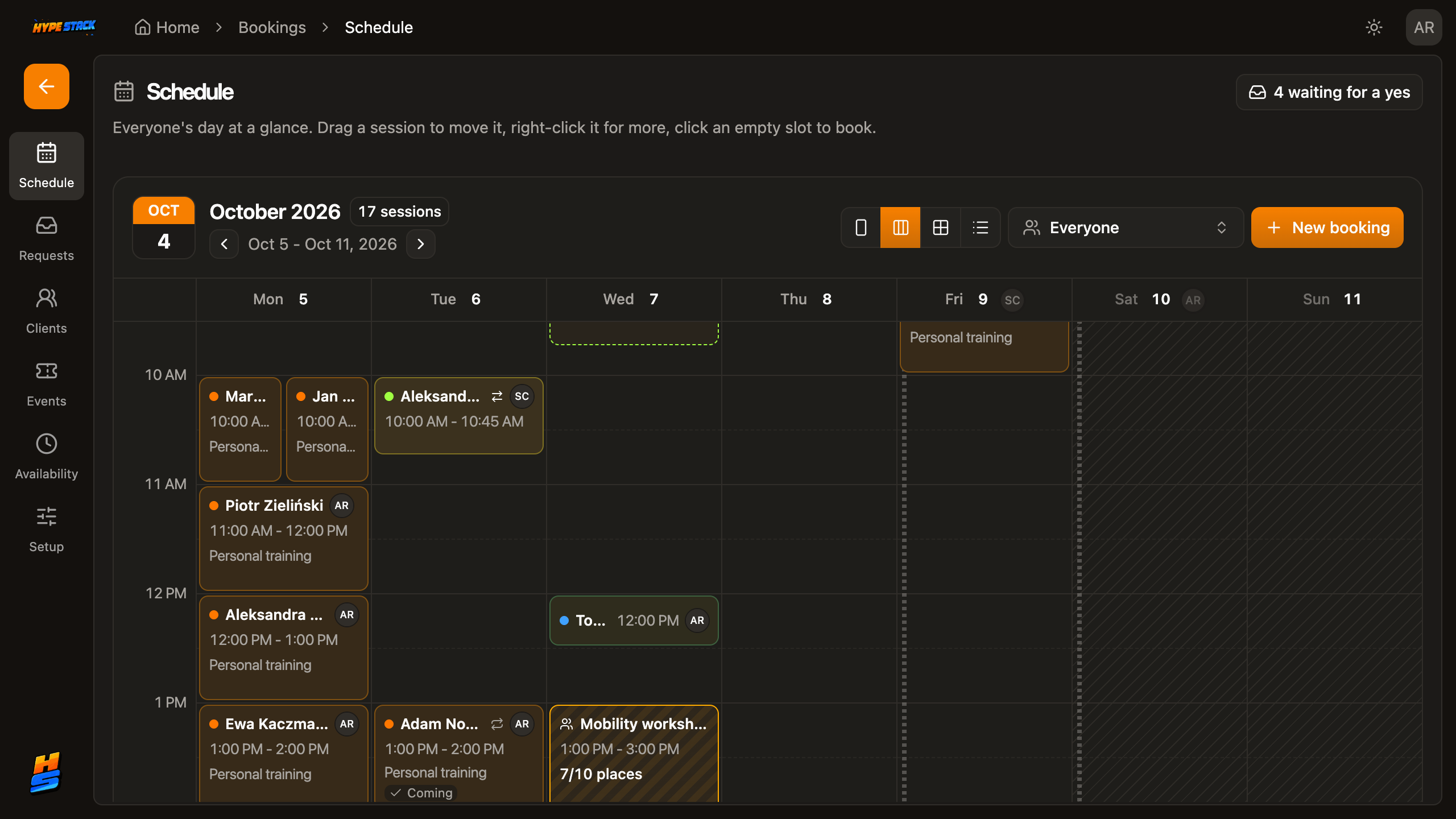Switch to single day view
1456x819 pixels.
pos(861,227)
